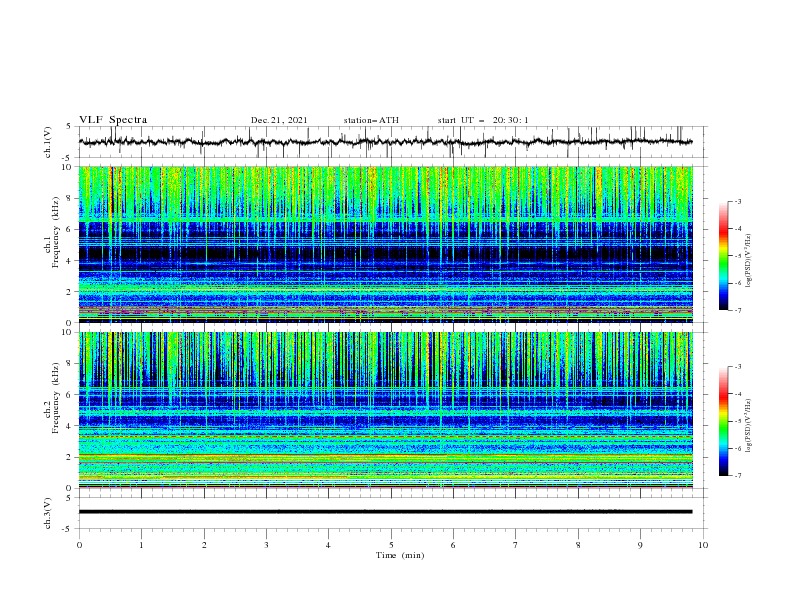
Task: Click the time axis tick label "9"
Action: (x=640, y=545)
